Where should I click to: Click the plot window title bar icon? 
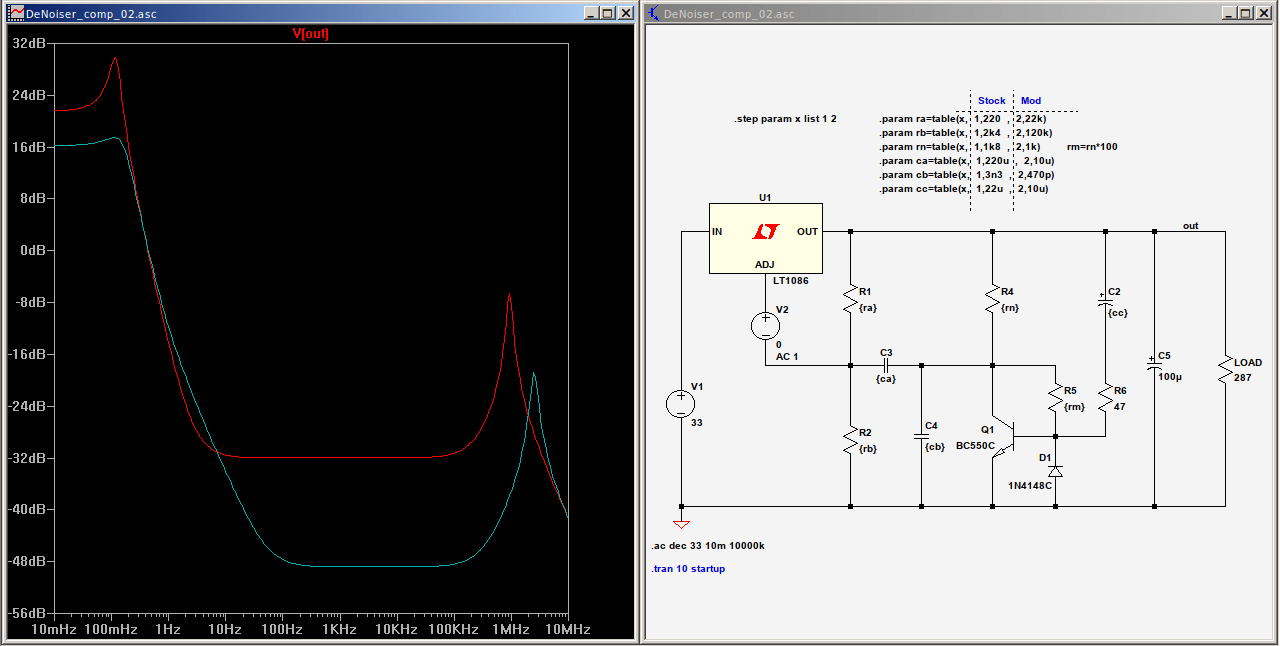point(17,13)
